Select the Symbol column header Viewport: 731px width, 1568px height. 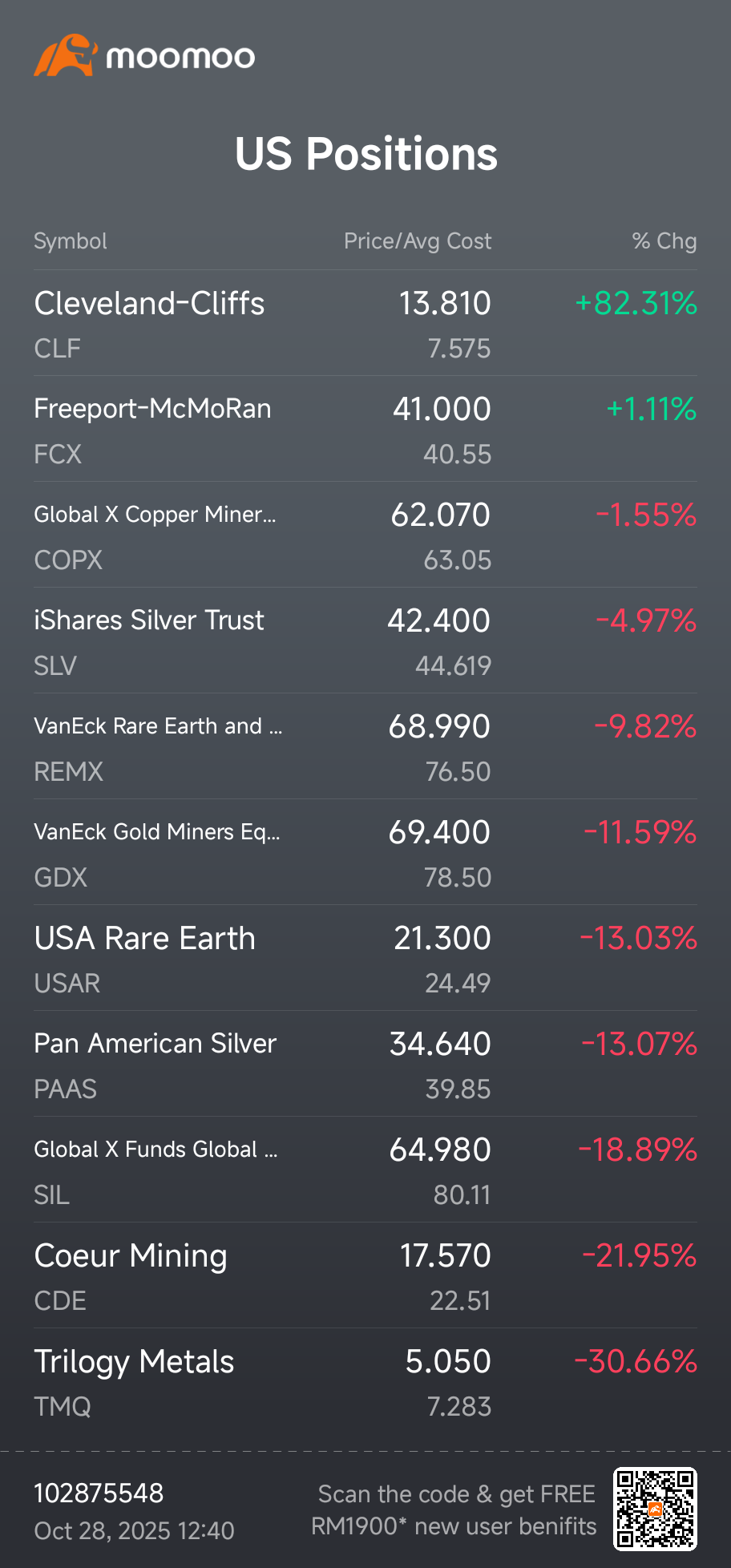(71, 241)
